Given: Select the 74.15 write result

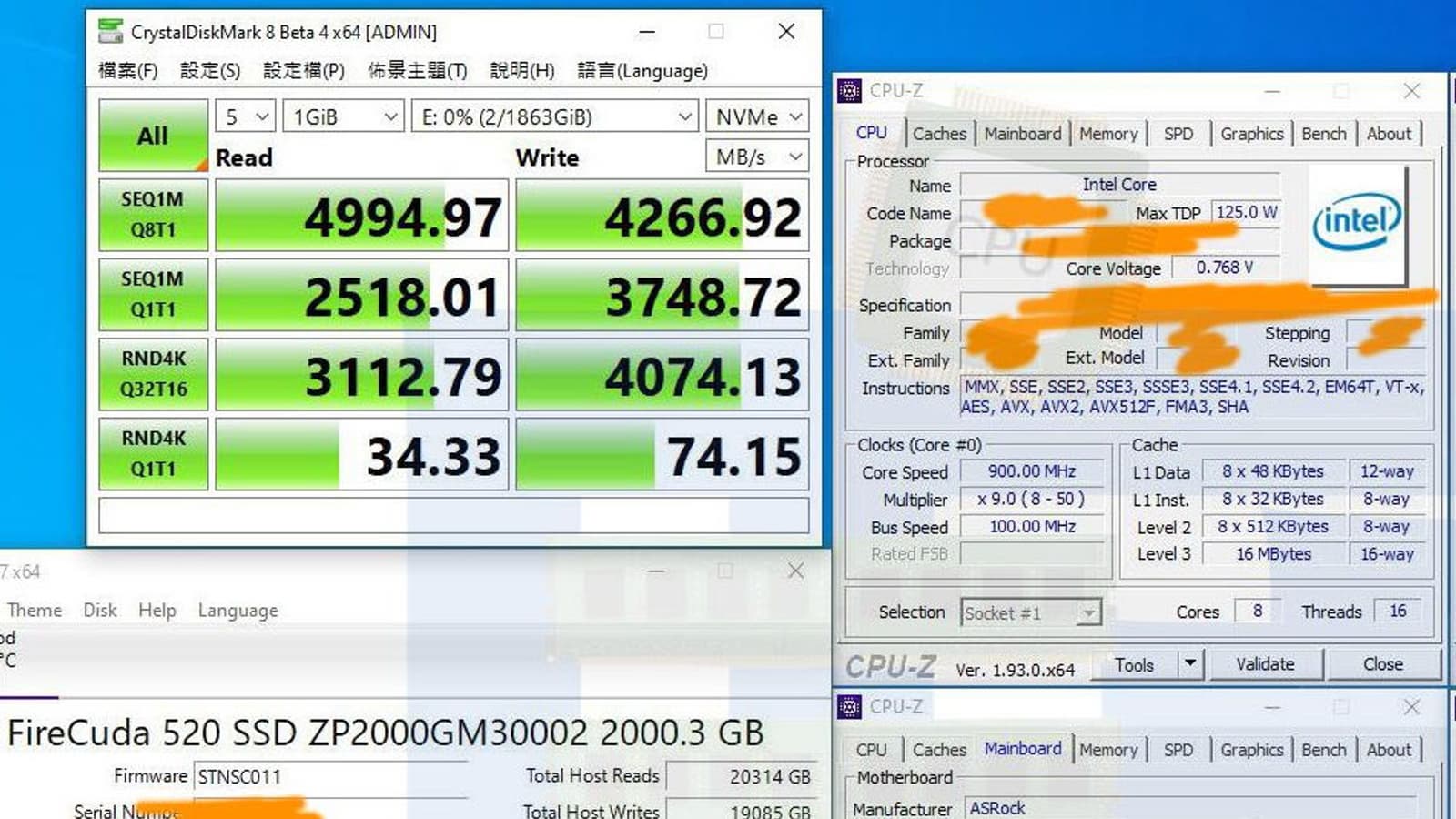Looking at the screenshot, I should (x=662, y=454).
